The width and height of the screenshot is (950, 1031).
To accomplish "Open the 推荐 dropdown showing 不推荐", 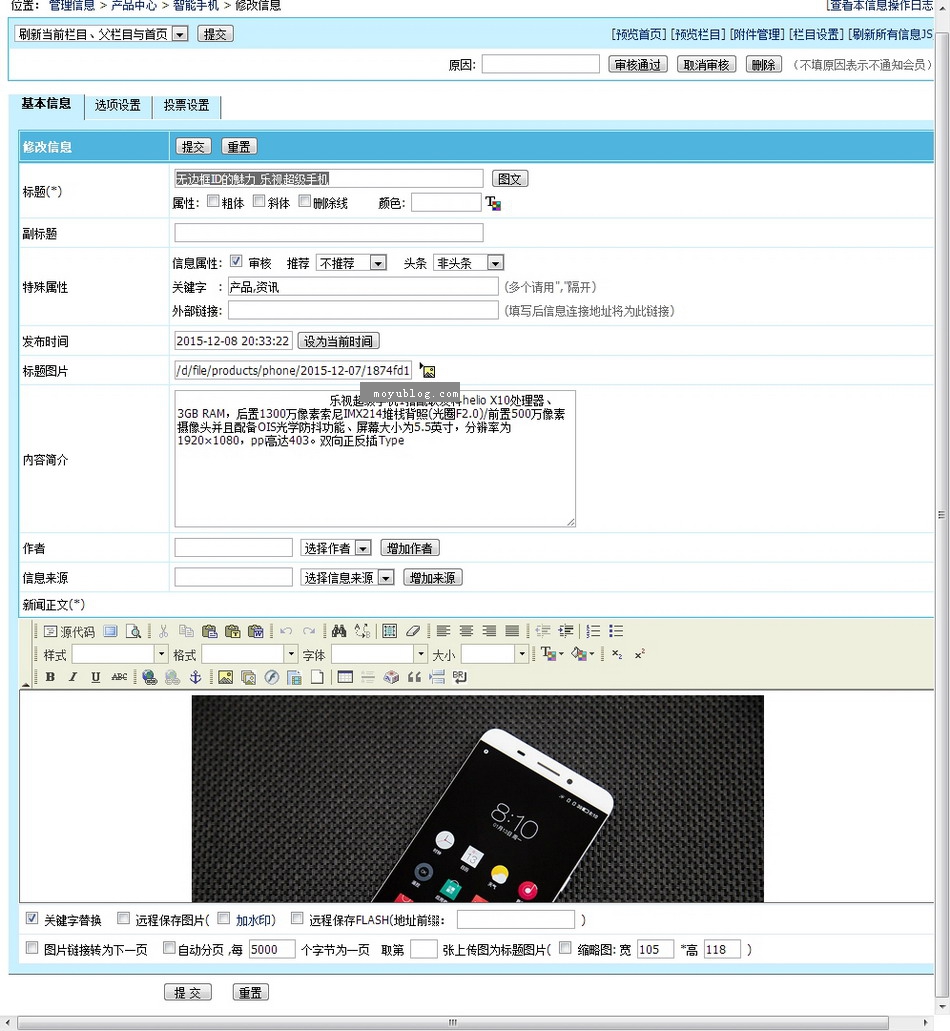I will point(351,263).
